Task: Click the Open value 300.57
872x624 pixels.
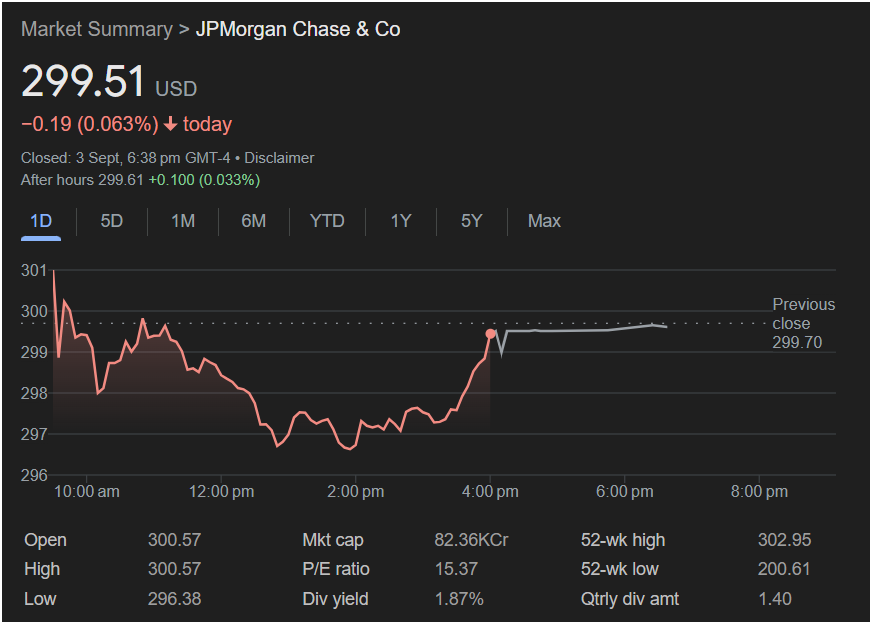Action: coord(174,540)
